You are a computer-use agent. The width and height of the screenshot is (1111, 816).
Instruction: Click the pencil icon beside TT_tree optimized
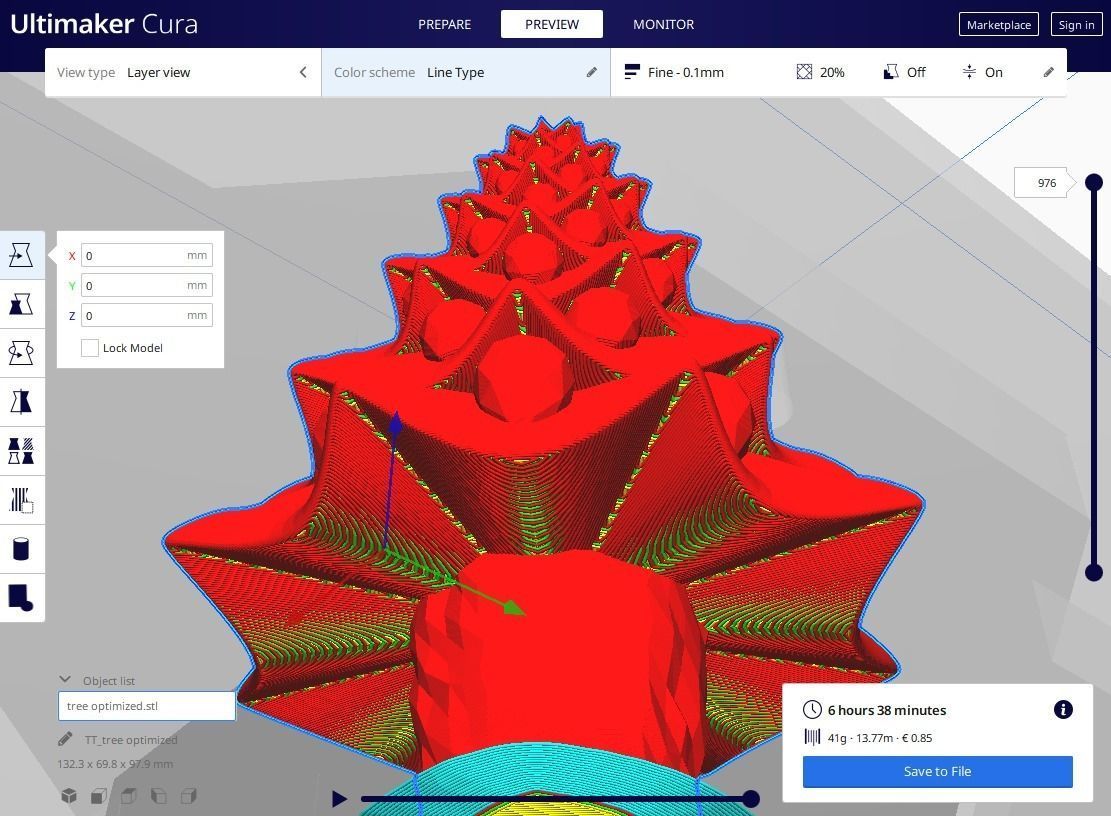[65, 740]
